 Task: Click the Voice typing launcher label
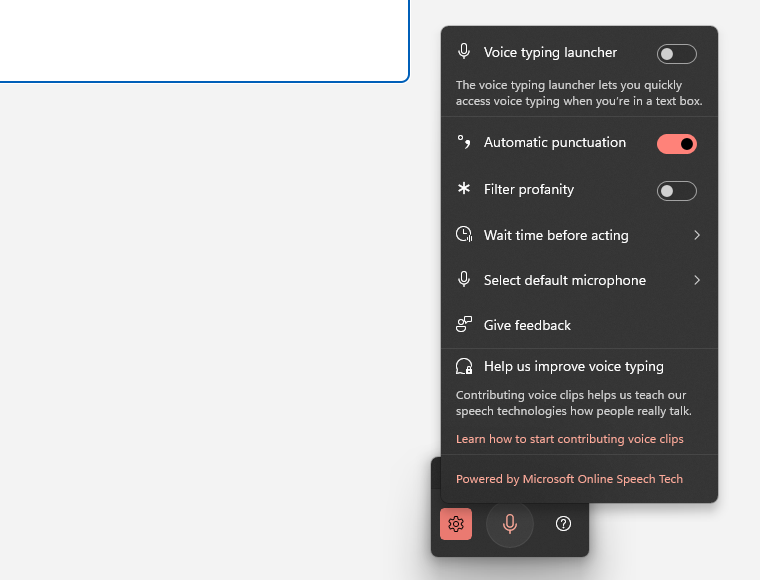tap(550, 52)
